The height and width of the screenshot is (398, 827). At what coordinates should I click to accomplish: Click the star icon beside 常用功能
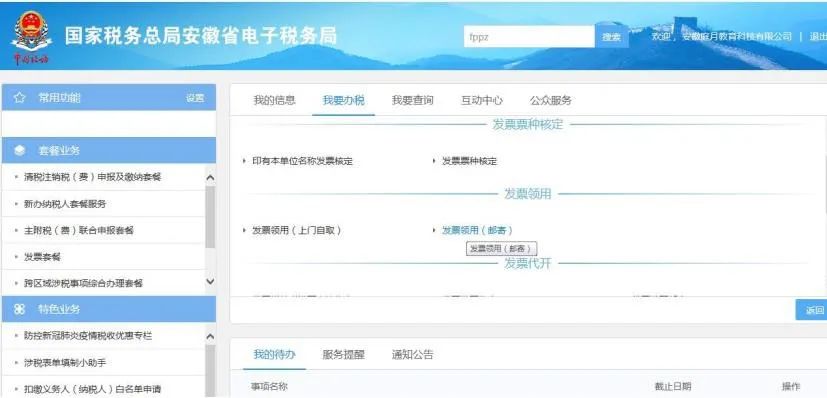pos(20,98)
